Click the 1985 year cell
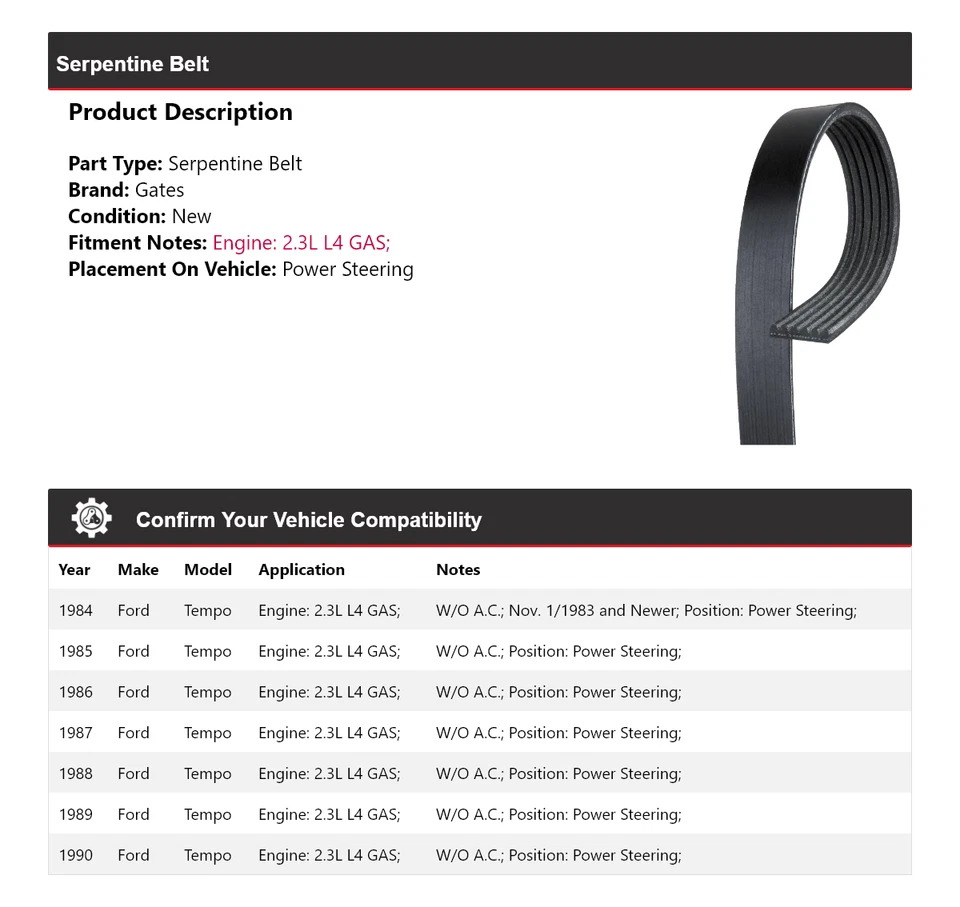 pos(75,651)
